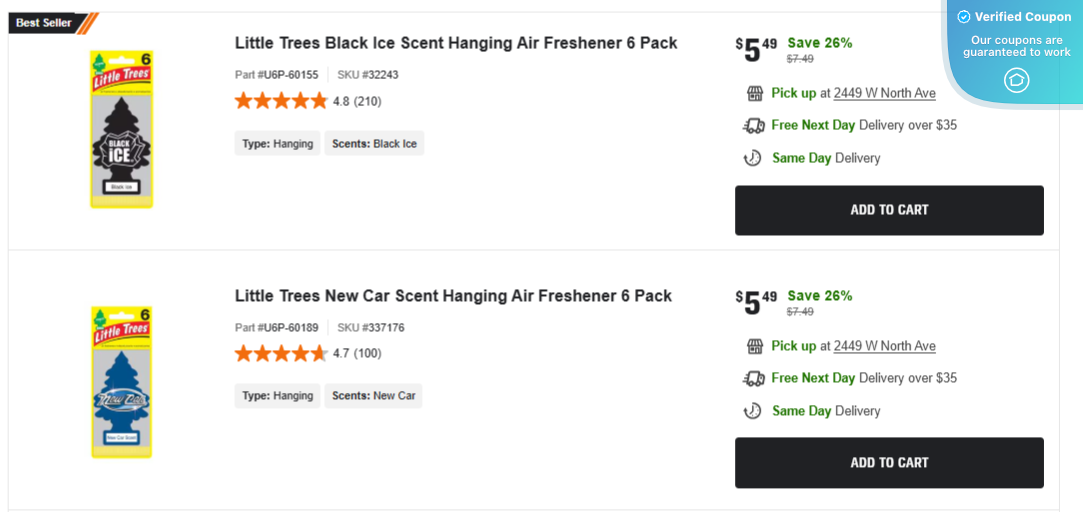
Task: Click delivery truck icon for Black Ice
Action: [754, 125]
